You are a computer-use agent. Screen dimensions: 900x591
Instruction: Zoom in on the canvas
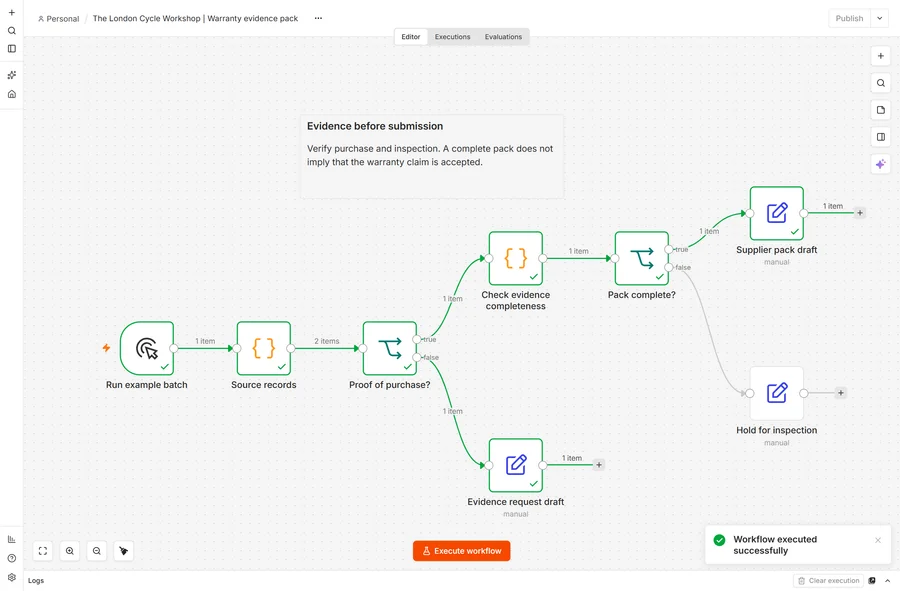click(70, 551)
